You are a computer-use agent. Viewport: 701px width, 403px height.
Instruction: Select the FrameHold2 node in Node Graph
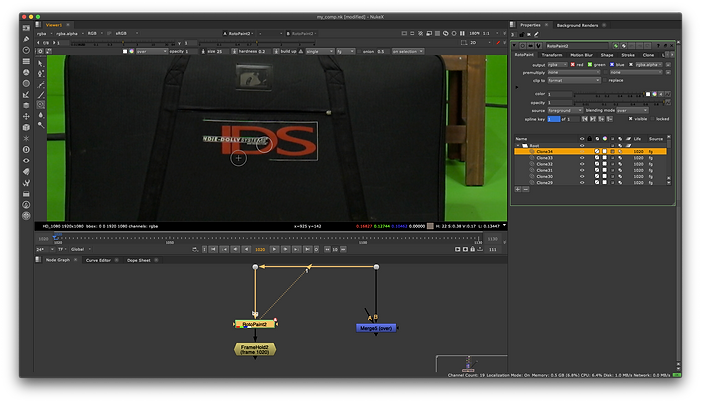coord(255,349)
